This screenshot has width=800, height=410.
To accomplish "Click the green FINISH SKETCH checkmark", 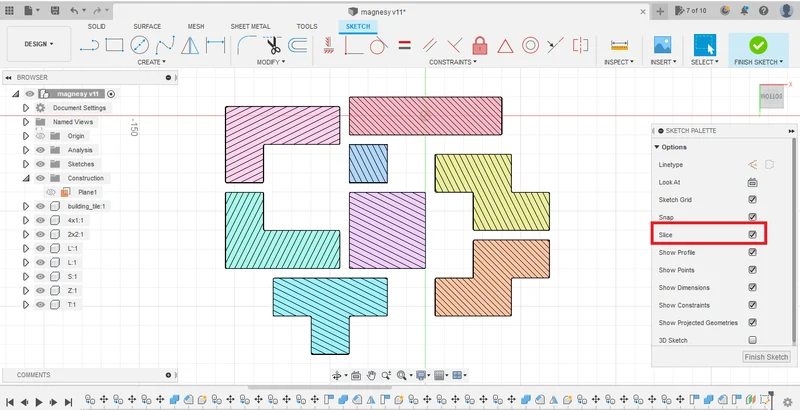I will (x=758, y=45).
